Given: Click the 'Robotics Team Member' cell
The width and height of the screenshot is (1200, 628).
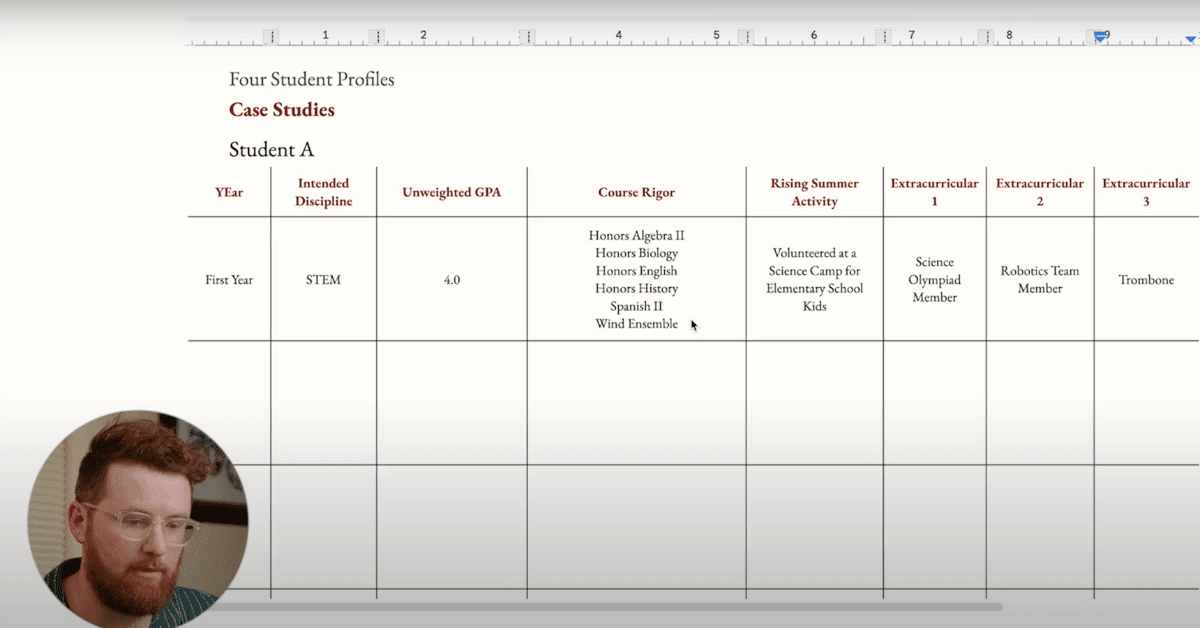Looking at the screenshot, I should [x=1040, y=280].
